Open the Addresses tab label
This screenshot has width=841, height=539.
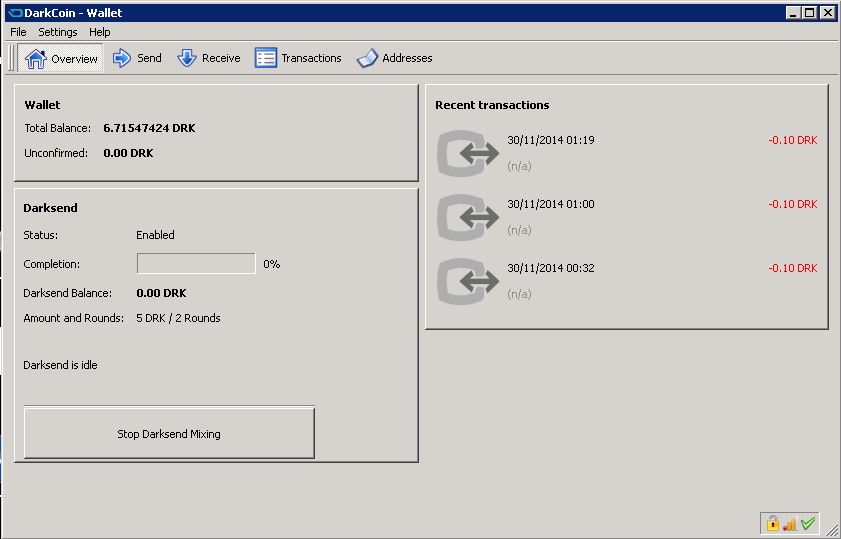[407, 58]
